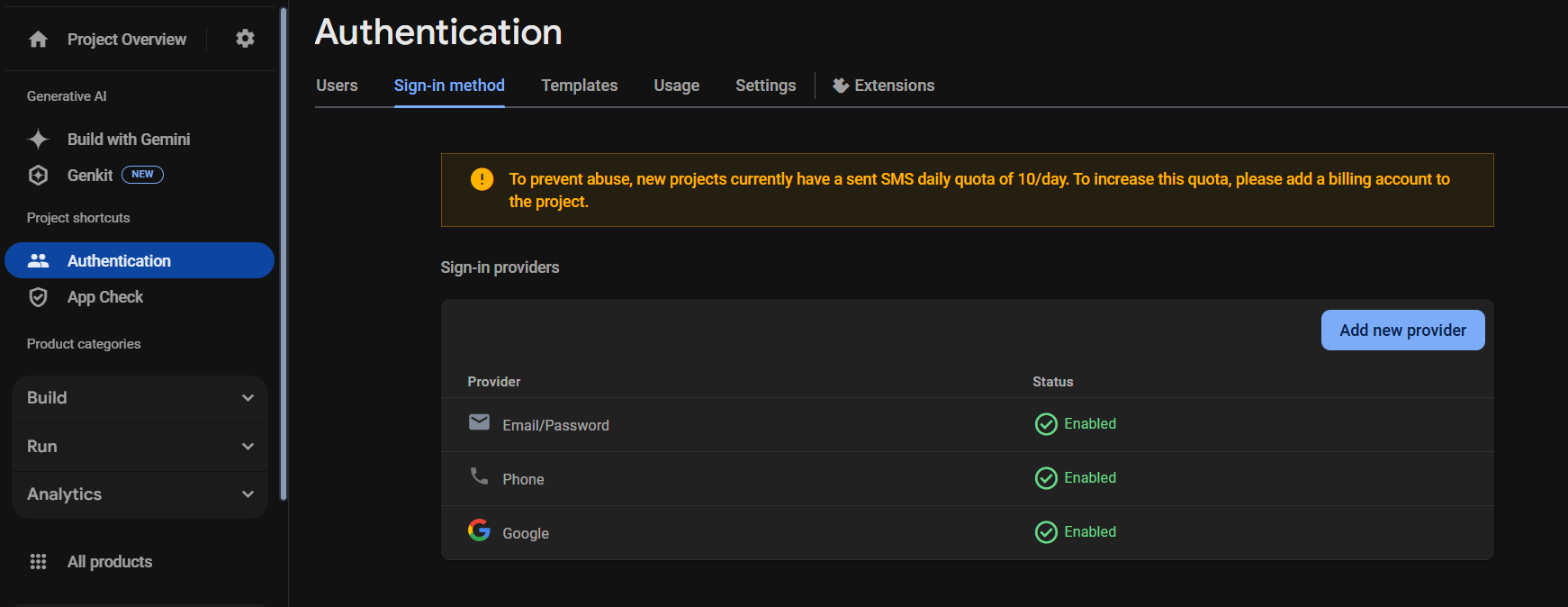Screen dimensions: 1568x607
Task: Click the sidebar vertical scrollbar
Action: [284, 252]
